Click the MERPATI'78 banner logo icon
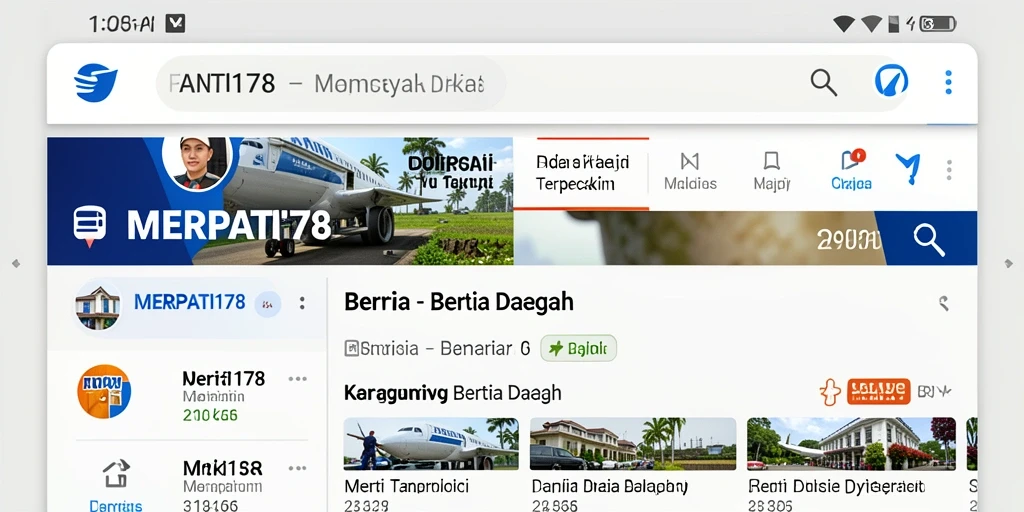 89,226
